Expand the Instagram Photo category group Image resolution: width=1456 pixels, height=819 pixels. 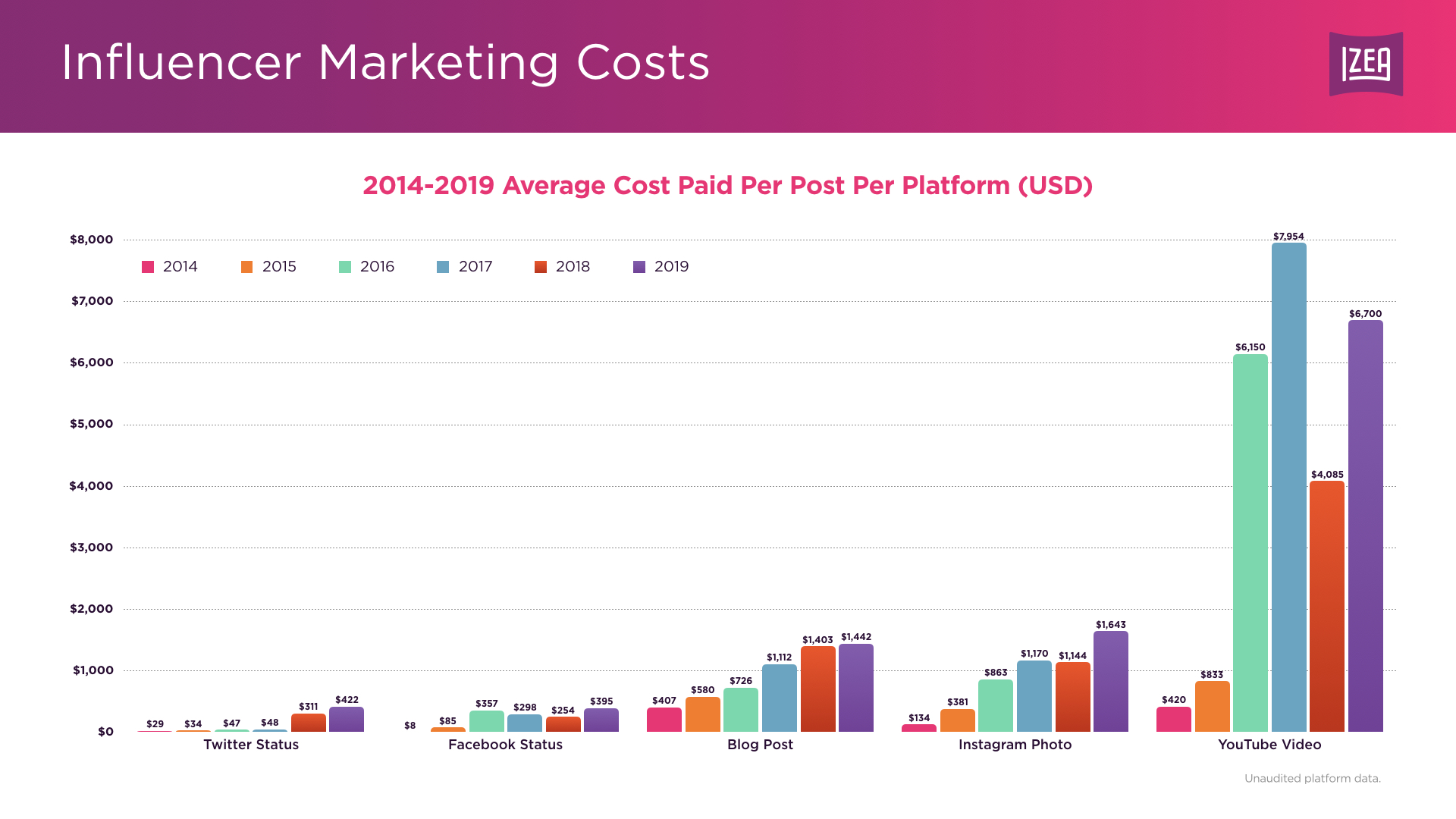1016,745
